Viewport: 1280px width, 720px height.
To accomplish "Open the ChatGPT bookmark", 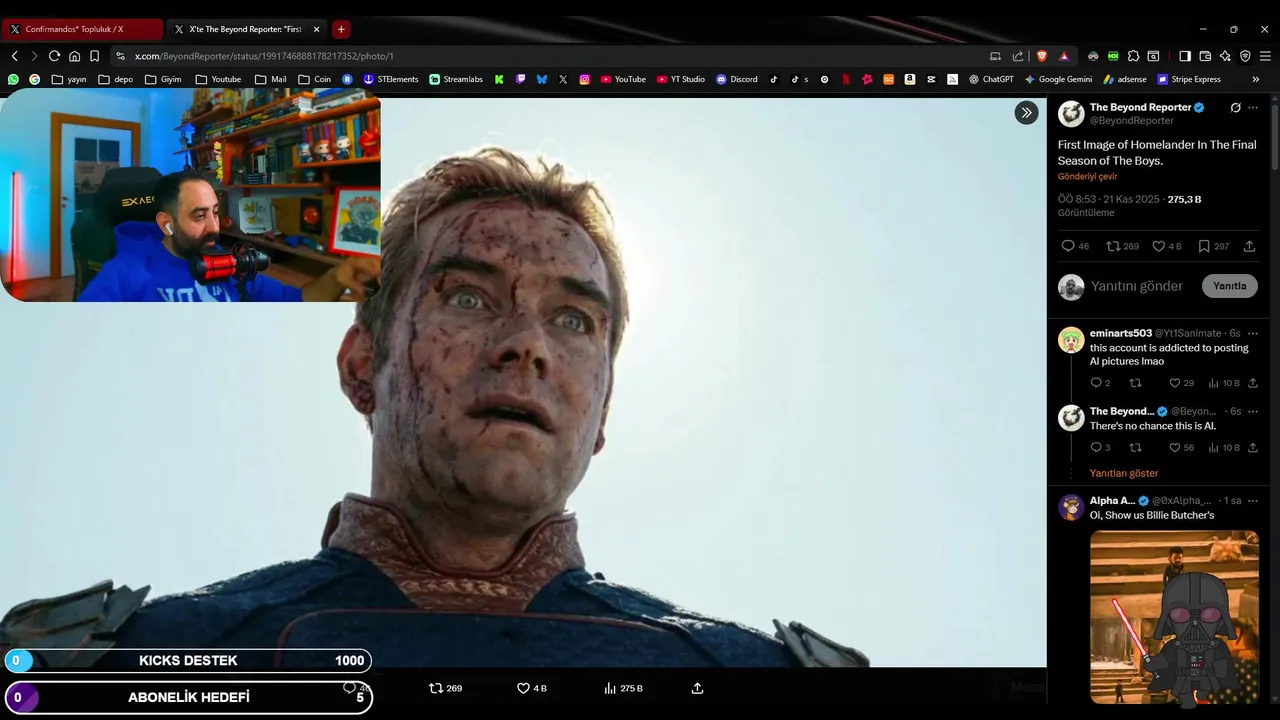I will [x=991, y=79].
